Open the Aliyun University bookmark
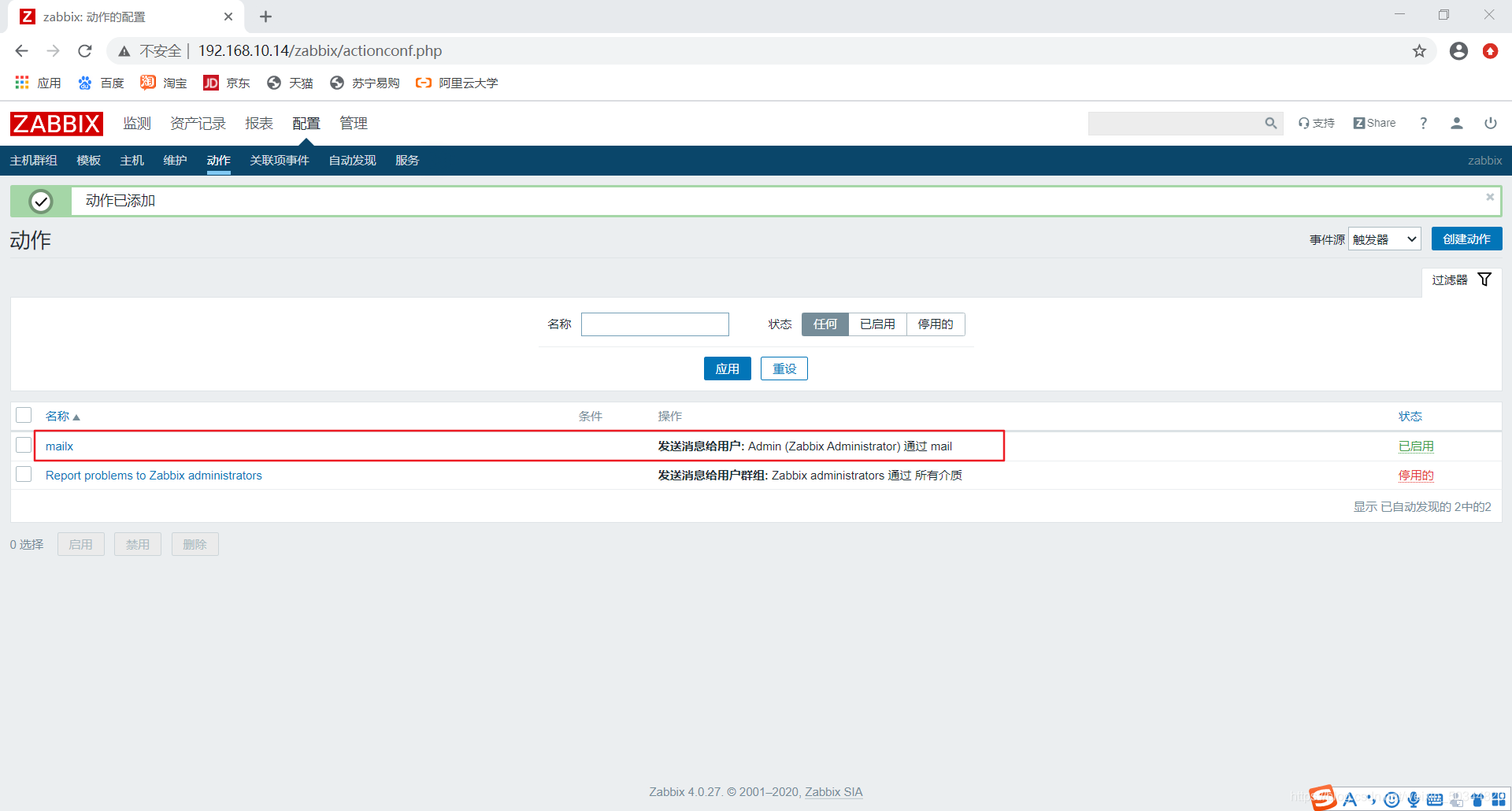1512x811 pixels. [458, 83]
